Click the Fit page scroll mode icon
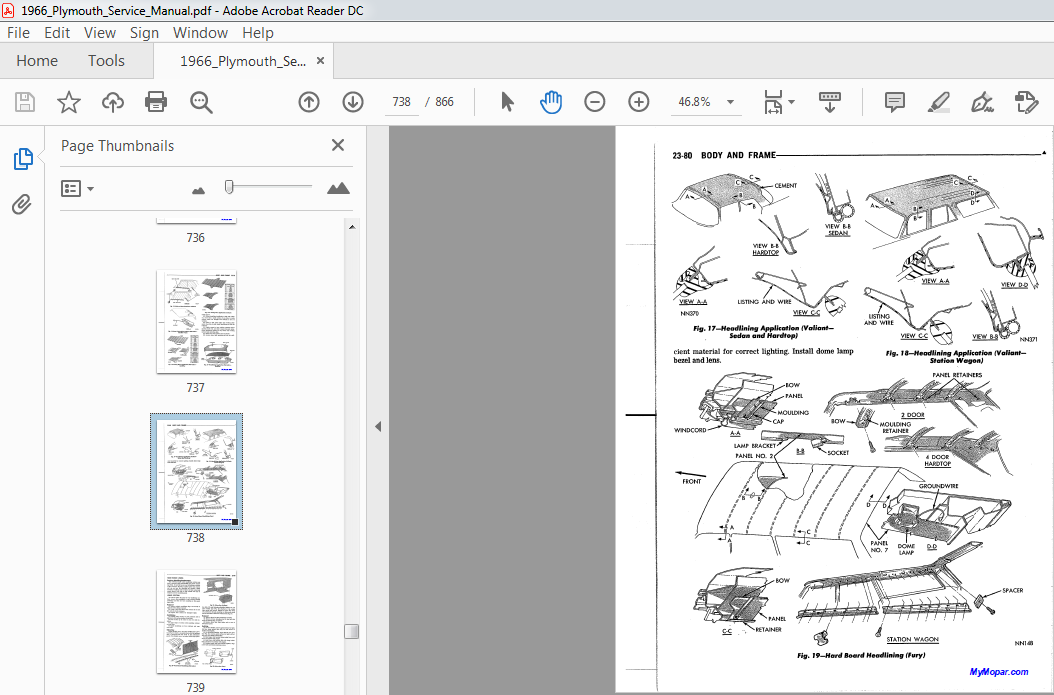Screen dimensions: 1054x695 (773, 102)
